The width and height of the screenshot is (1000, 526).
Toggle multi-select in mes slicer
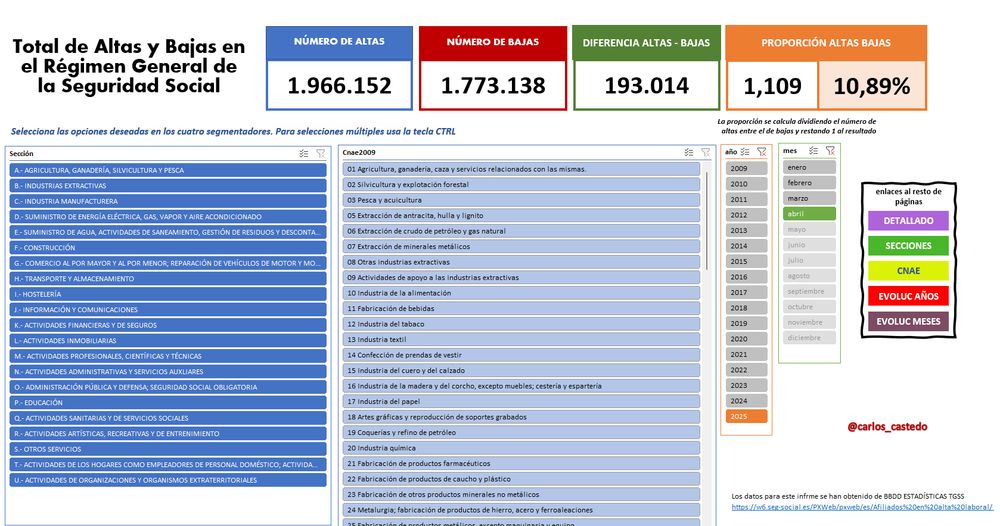813,150
